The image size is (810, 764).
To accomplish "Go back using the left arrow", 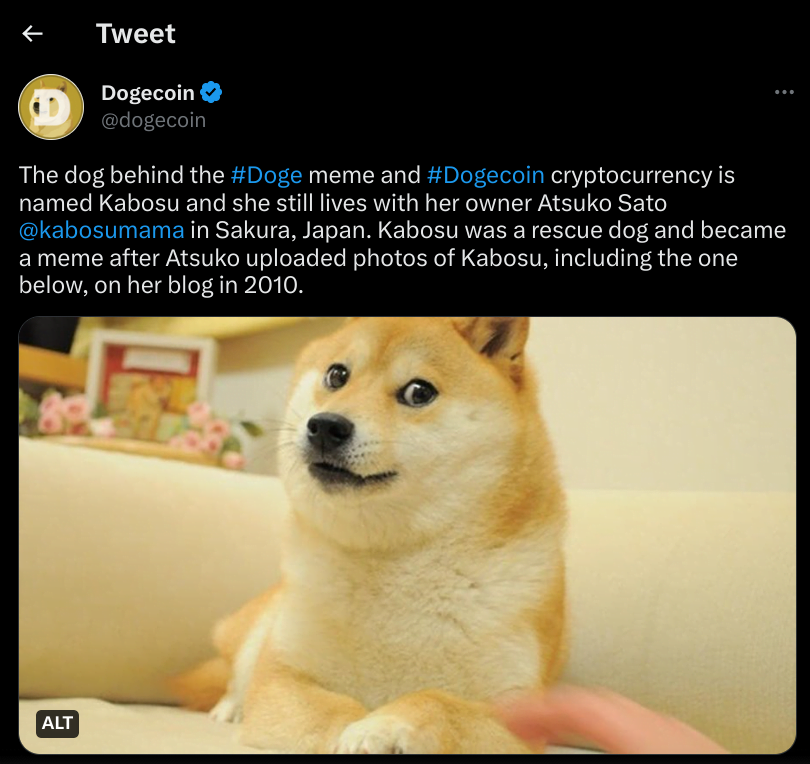I will (x=32, y=34).
